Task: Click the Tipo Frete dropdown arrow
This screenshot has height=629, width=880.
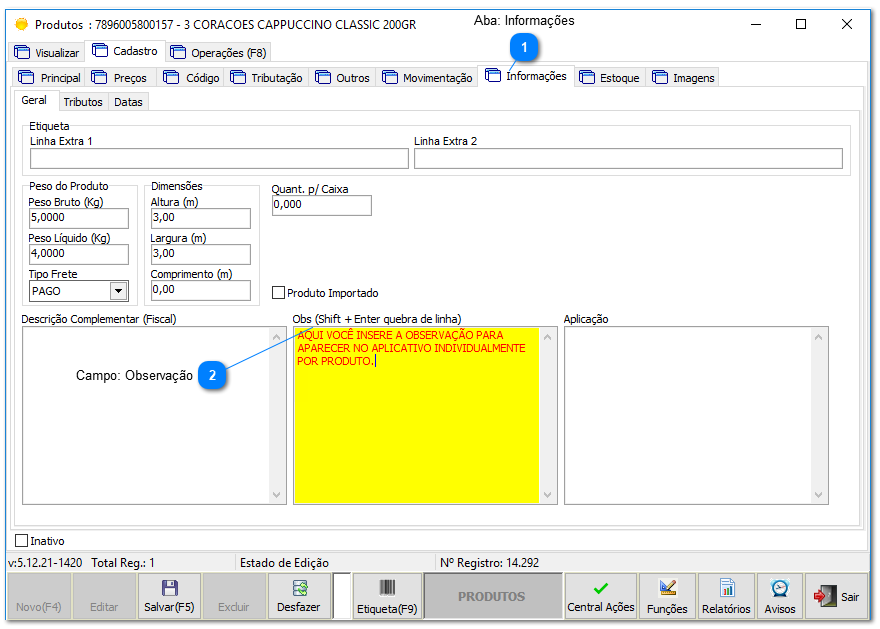Action: (x=119, y=291)
